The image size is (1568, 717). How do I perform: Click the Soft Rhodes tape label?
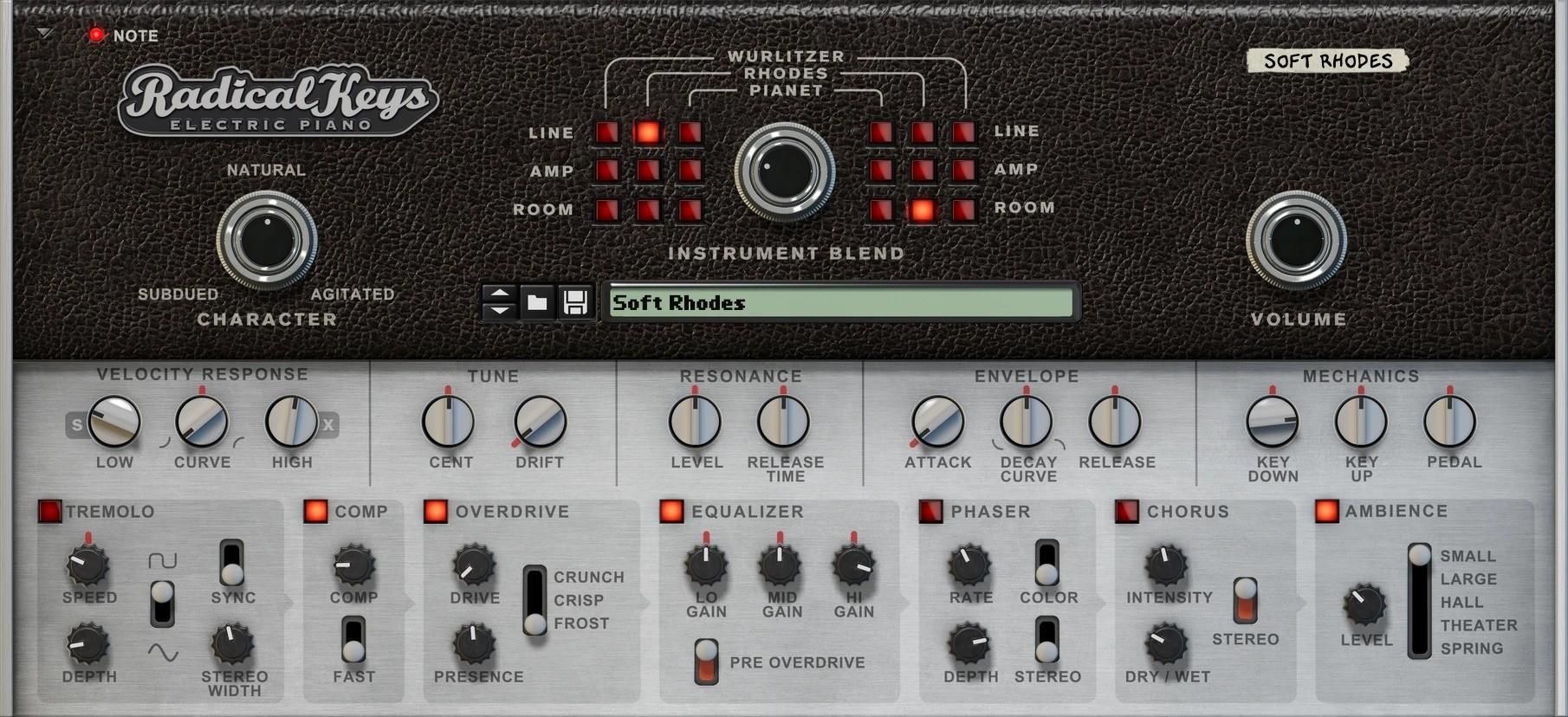[x=1327, y=61]
